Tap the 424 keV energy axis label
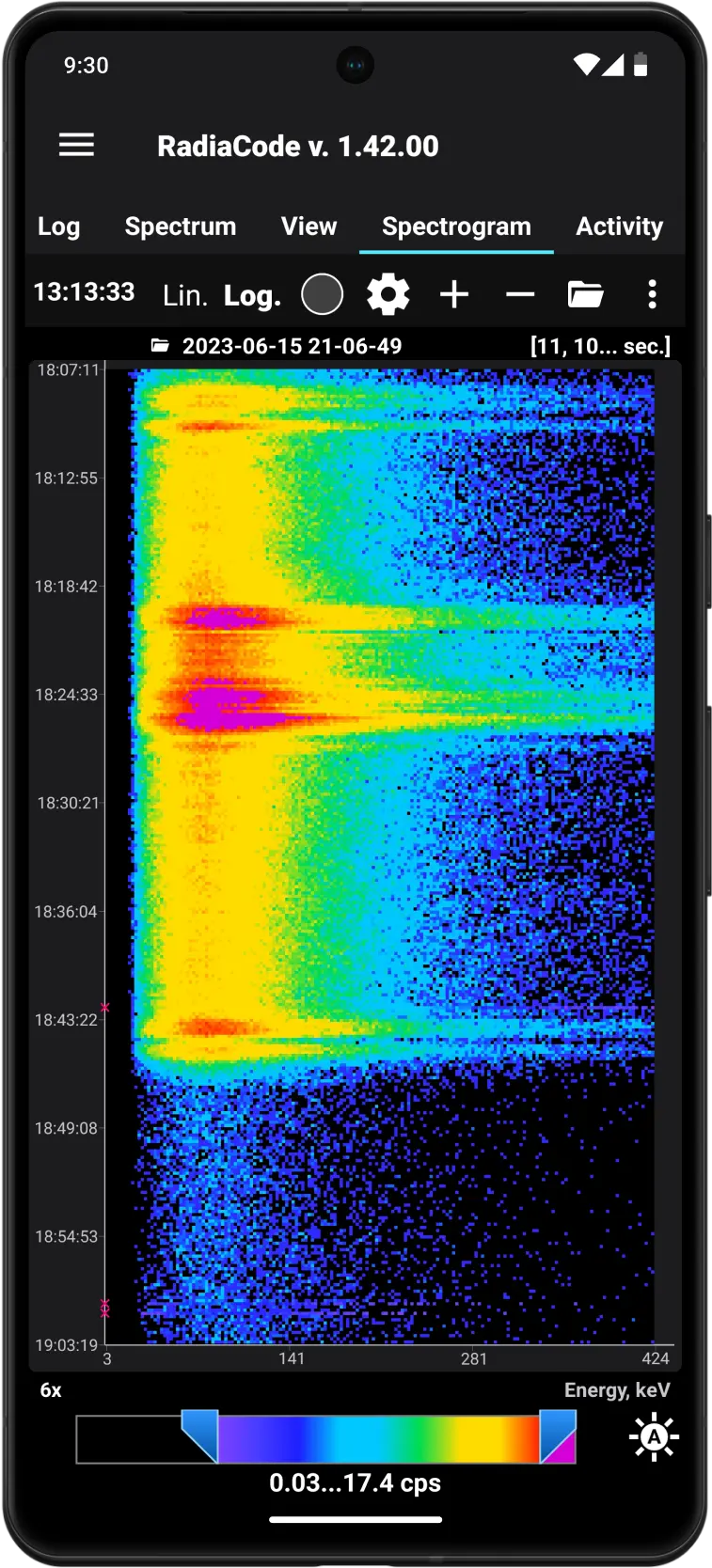This screenshot has height=1568, width=712. [x=656, y=1358]
